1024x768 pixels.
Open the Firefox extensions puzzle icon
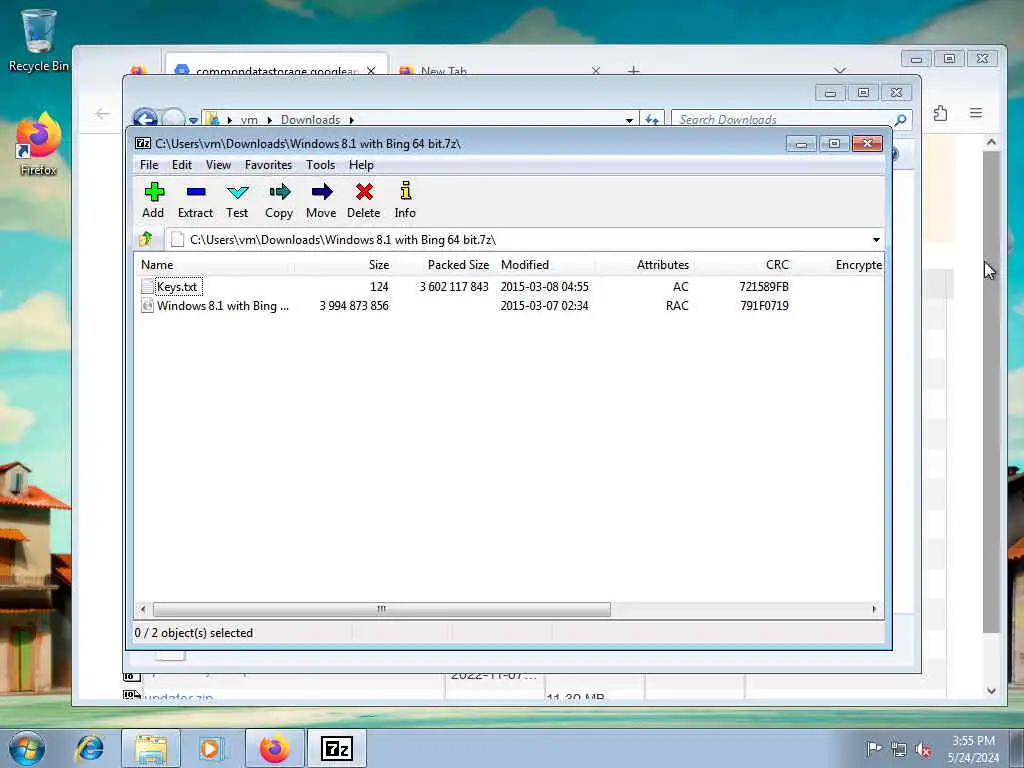point(940,113)
